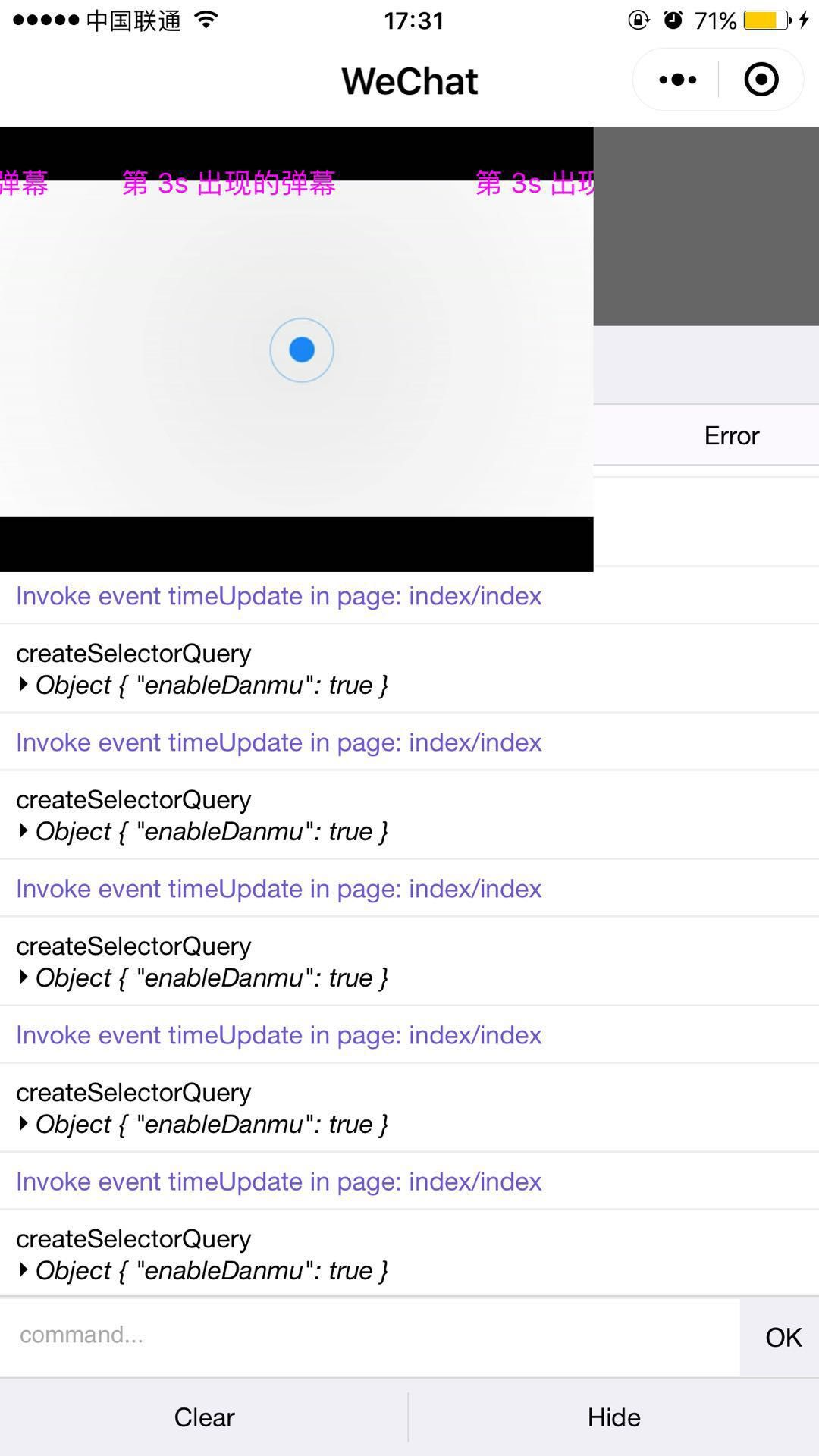This screenshot has width=819, height=1456.
Task: Select the third 'Invoke event timeUpdate' log line
Action: (278, 889)
